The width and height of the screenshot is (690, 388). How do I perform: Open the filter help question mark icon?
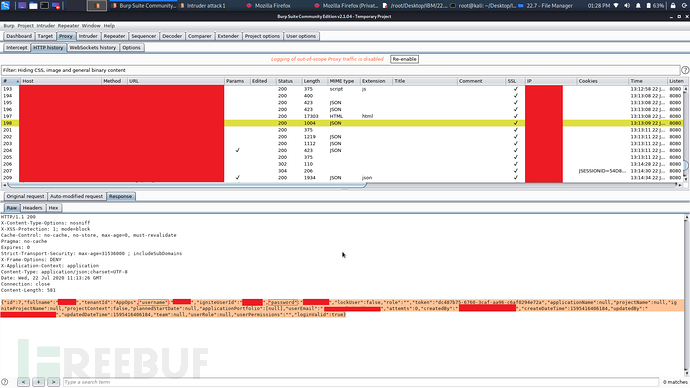pos(685,70)
